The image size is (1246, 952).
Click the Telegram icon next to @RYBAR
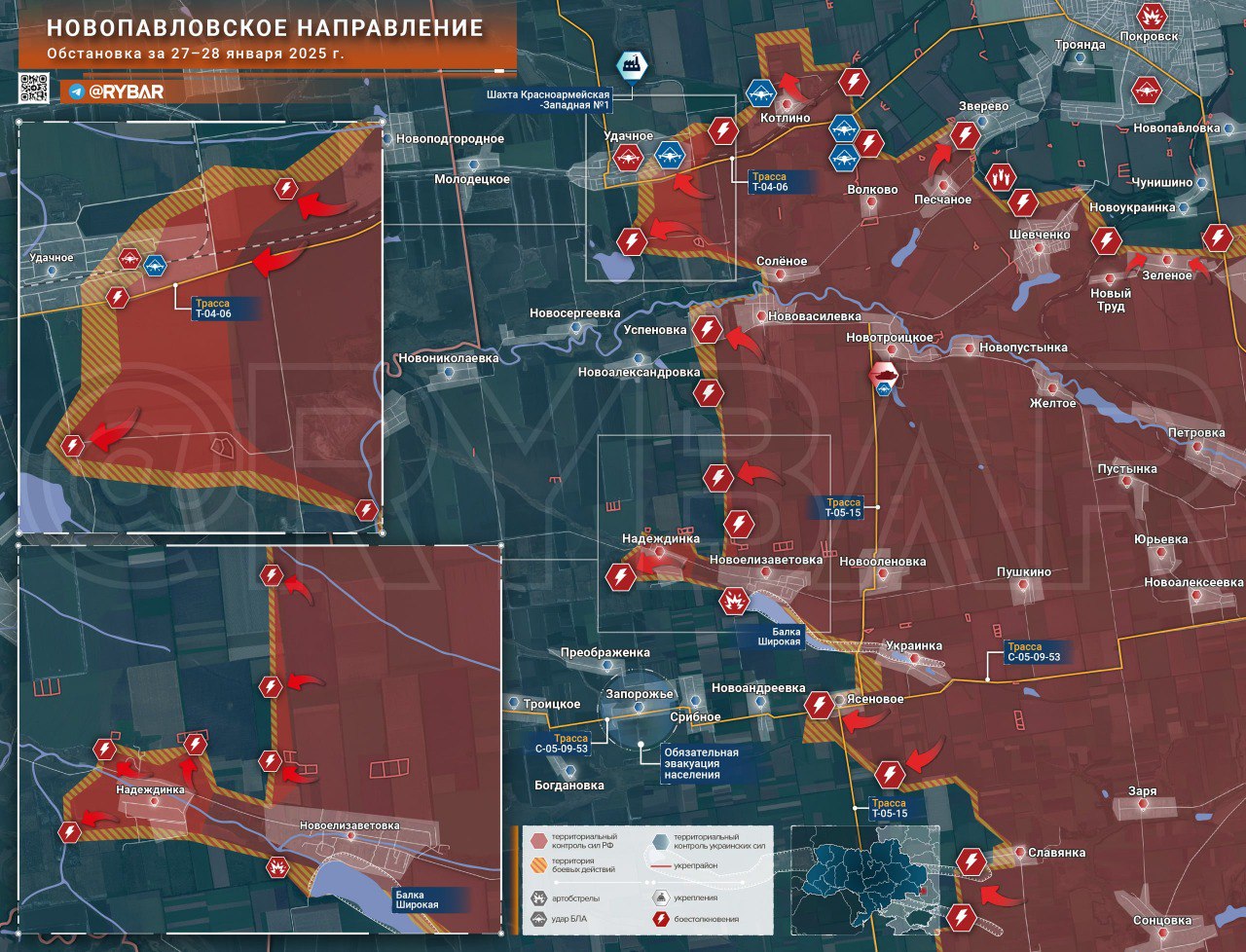click(76, 92)
